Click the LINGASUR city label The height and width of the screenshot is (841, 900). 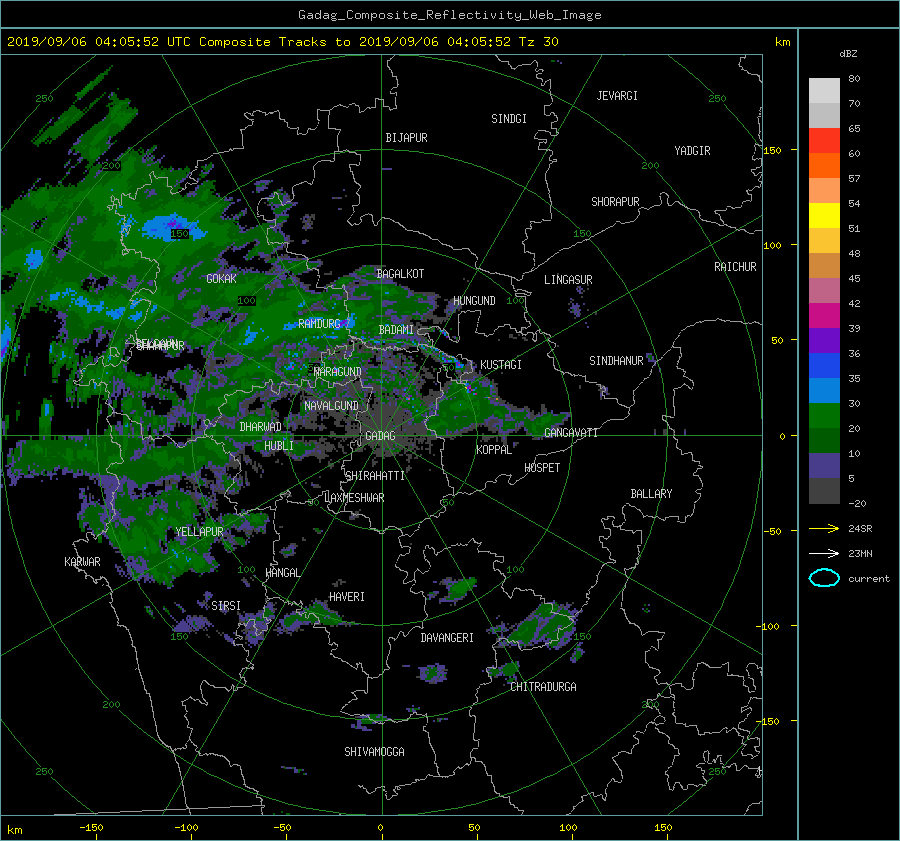click(568, 280)
